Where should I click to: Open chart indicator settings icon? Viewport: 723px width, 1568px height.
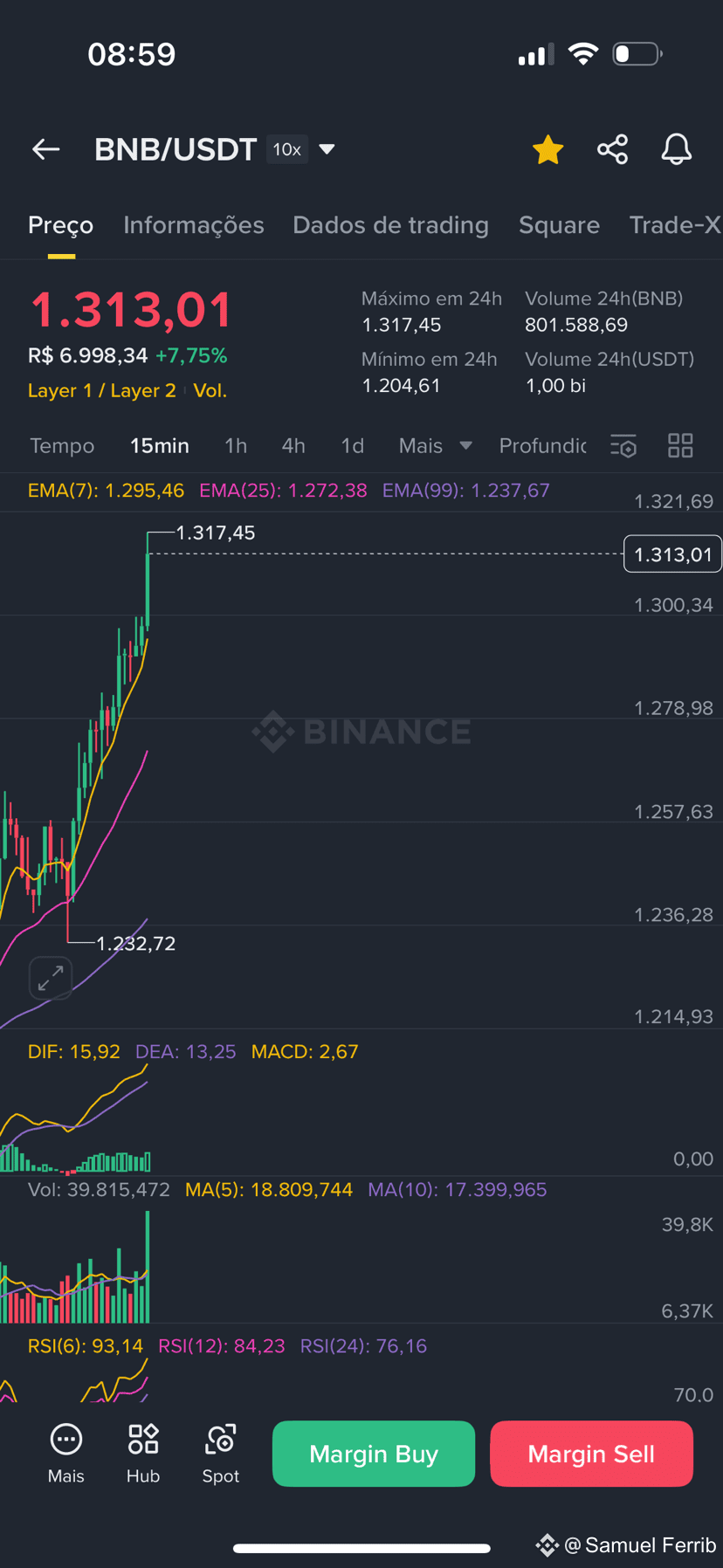(x=623, y=446)
